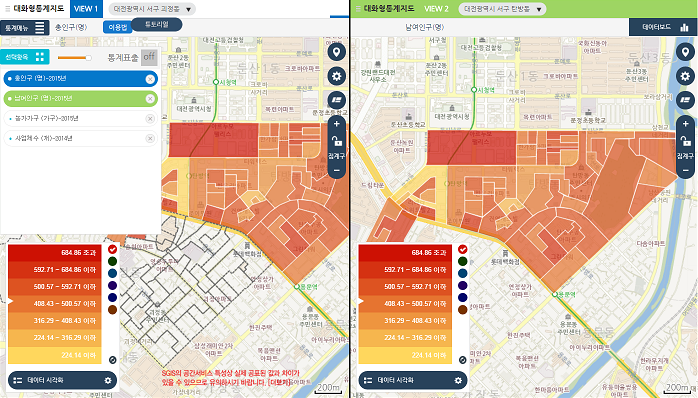Image resolution: width=698 pixels, height=398 pixels.
Task: Reset legend colors icon in VIEW 1 legend
Action: (x=112, y=360)
